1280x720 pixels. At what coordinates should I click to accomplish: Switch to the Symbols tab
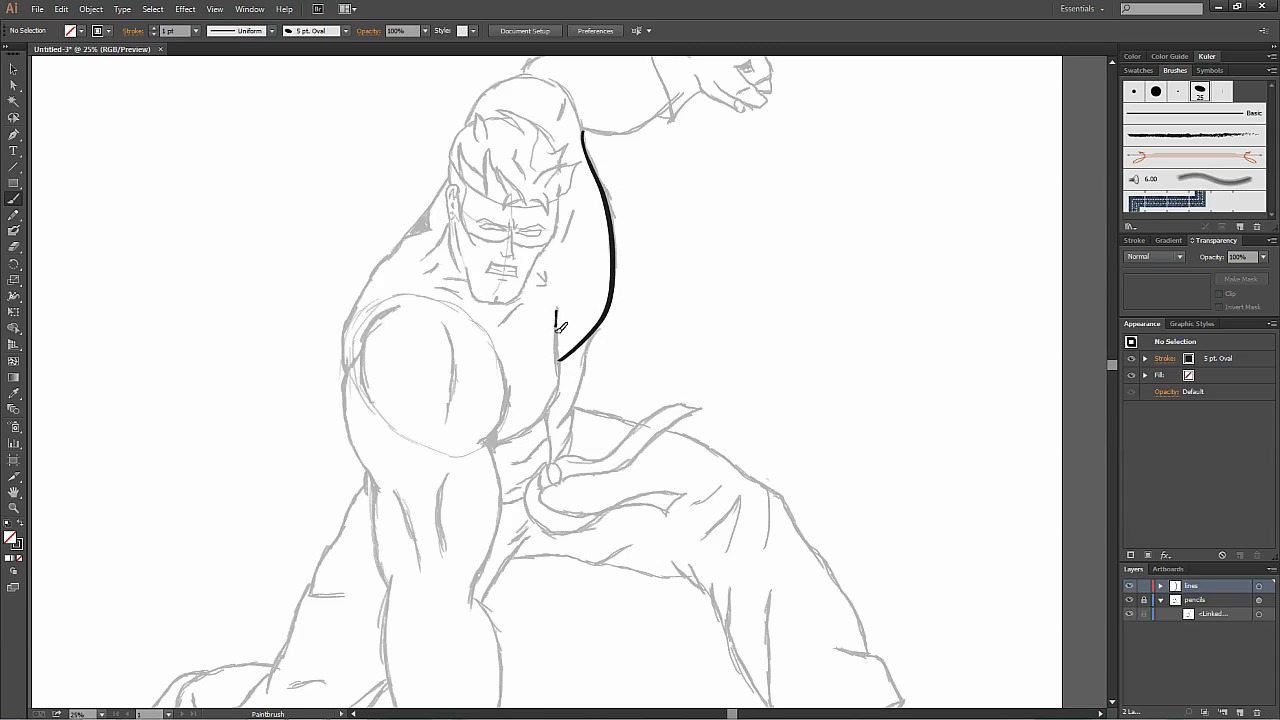pyautogui.click(x=1209, y=71)
